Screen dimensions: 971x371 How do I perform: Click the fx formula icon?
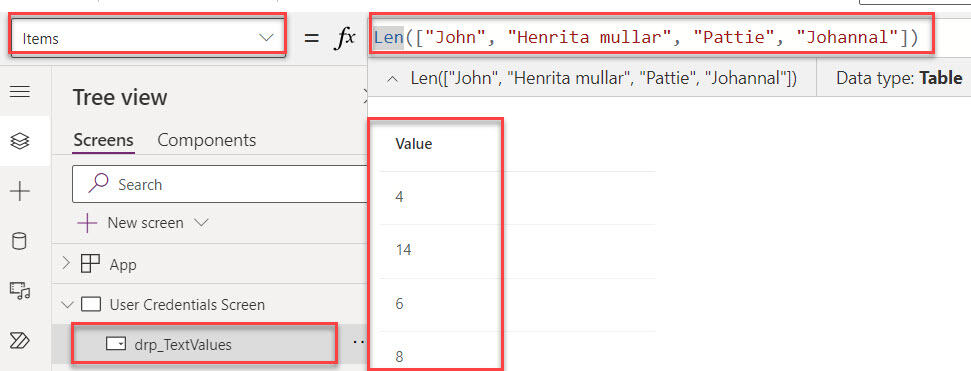click(x=345, y=38)
